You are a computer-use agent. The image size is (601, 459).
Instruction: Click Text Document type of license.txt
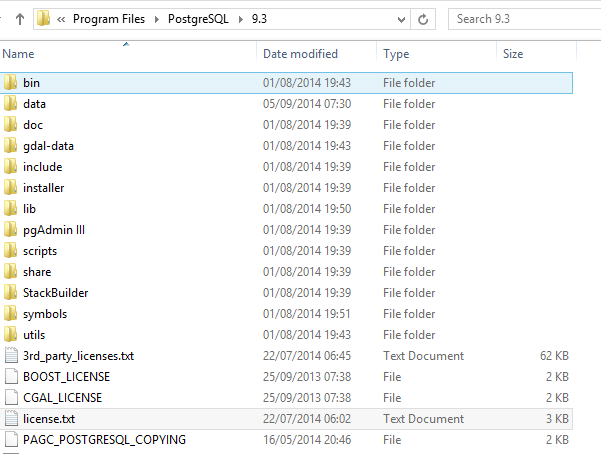pyautogui.click(x=424, y=419)
